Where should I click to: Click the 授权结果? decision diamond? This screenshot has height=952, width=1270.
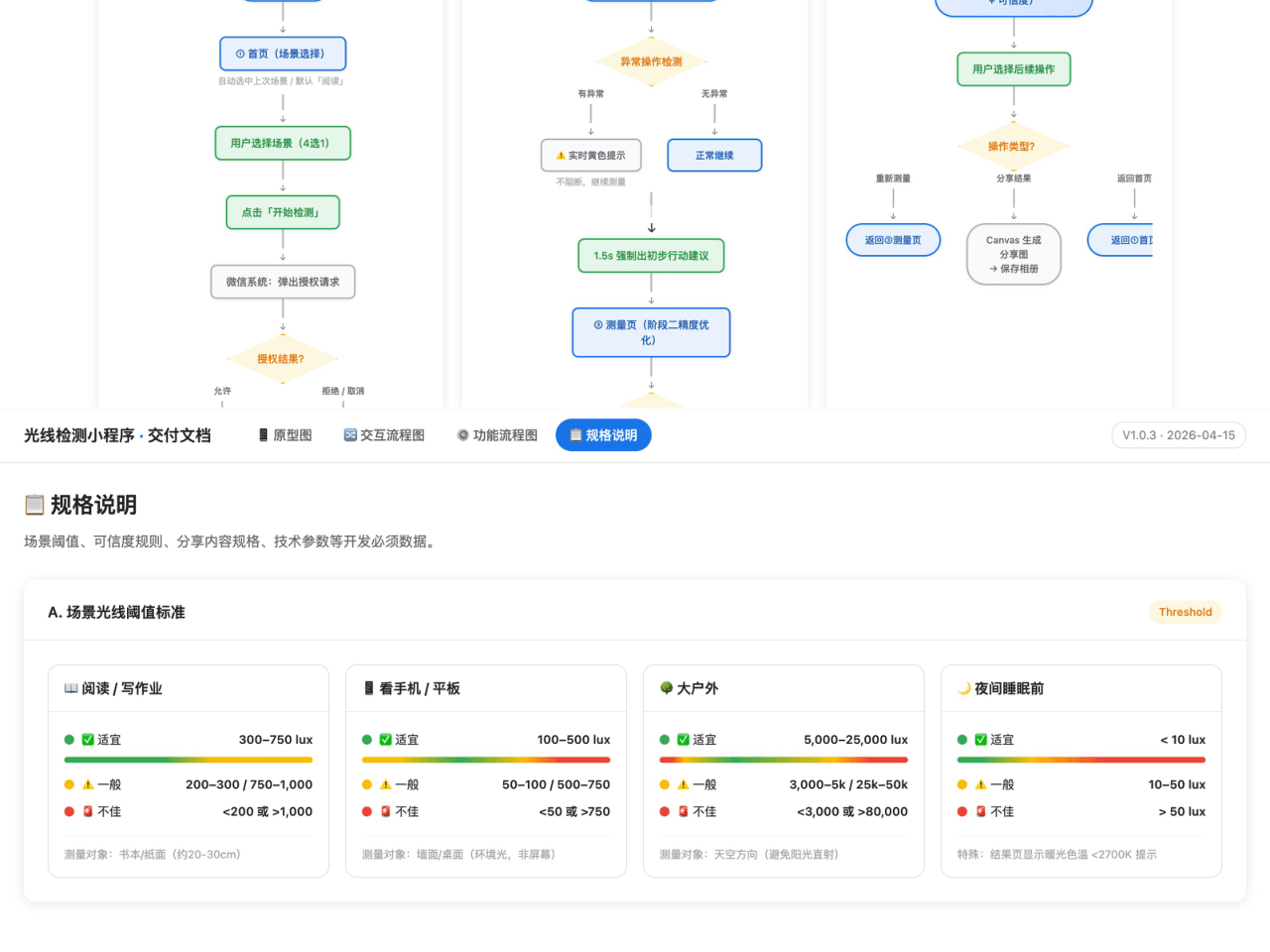283,359
